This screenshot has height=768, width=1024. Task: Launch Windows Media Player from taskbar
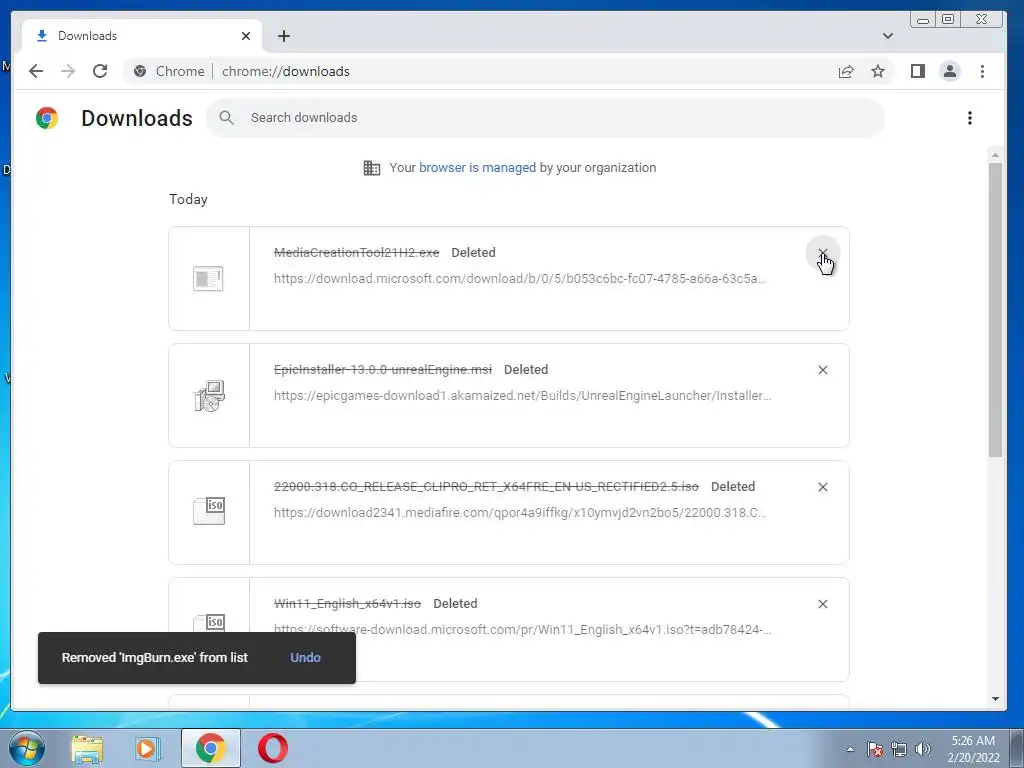coord(148,748)
